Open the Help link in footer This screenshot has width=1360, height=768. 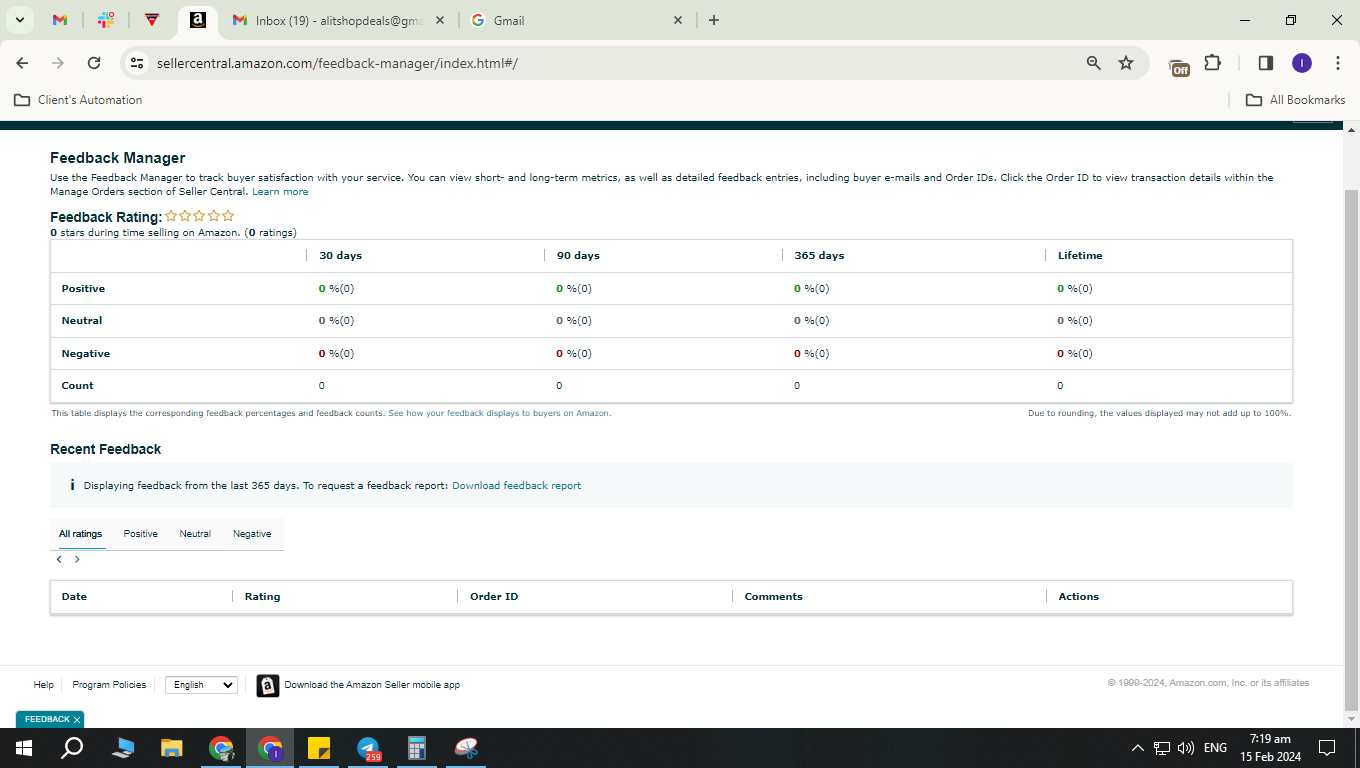43,685
